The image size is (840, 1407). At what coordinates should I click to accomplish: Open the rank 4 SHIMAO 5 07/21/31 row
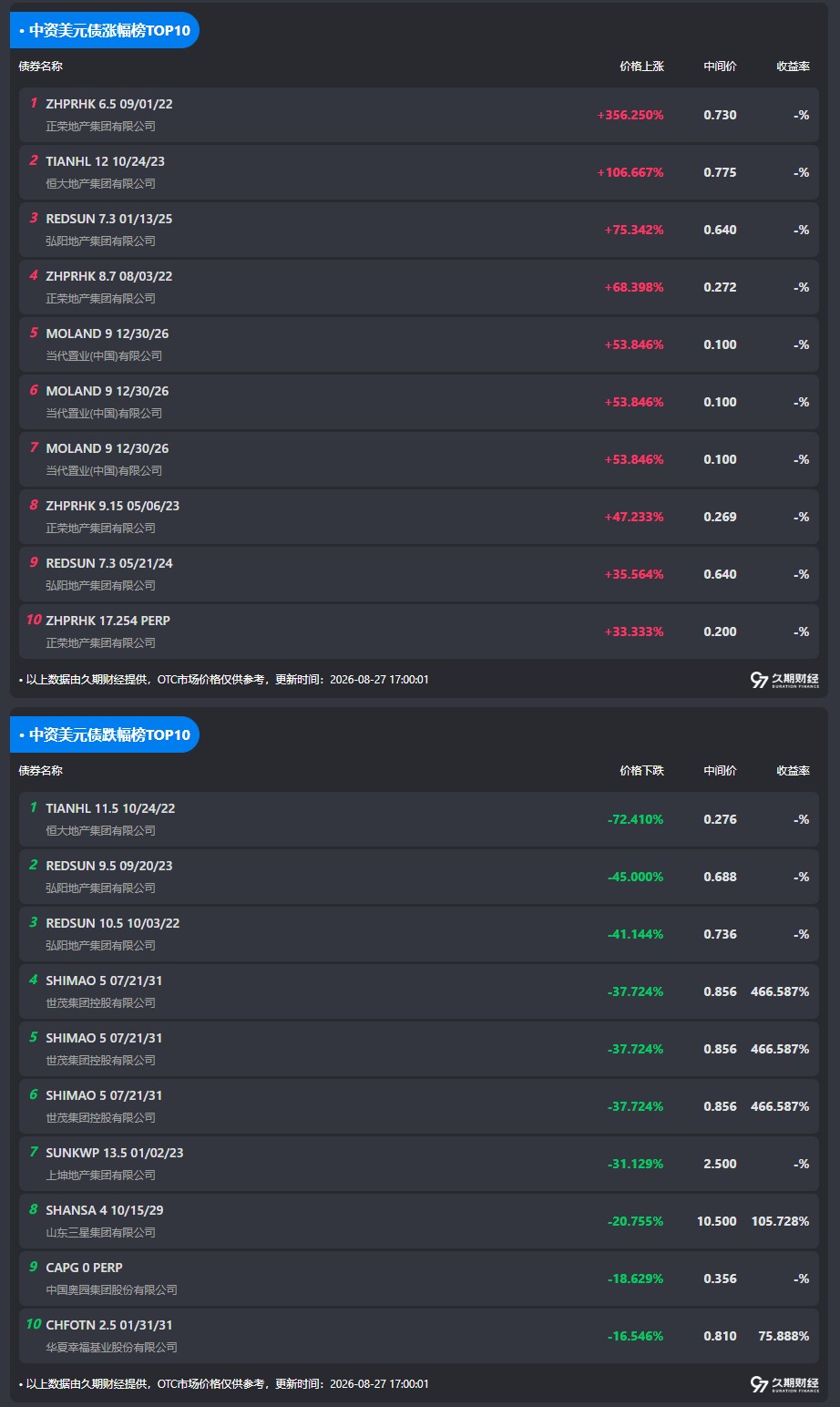click(419, 991)
